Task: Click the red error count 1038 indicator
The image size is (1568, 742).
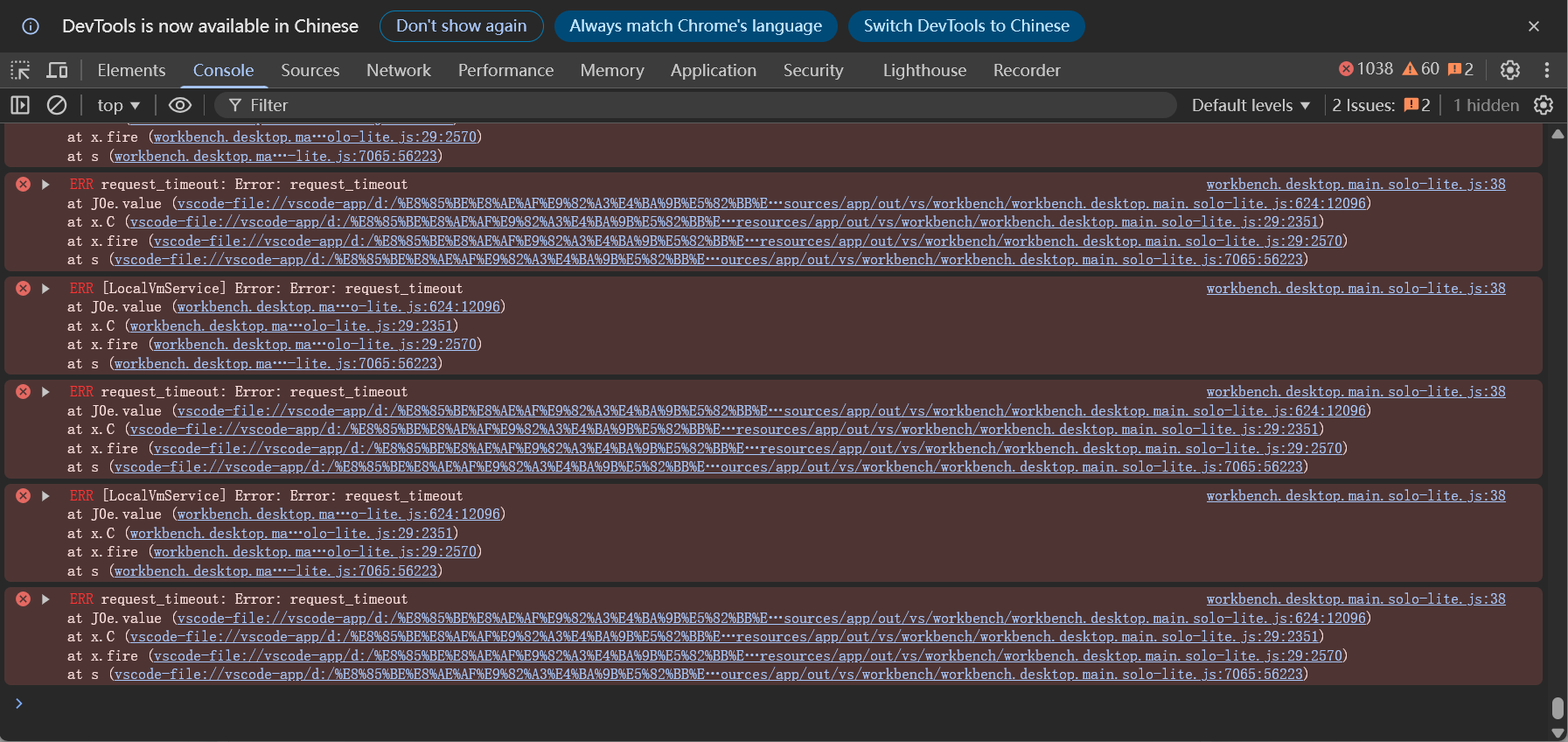Action: (x=1366, y=69)
